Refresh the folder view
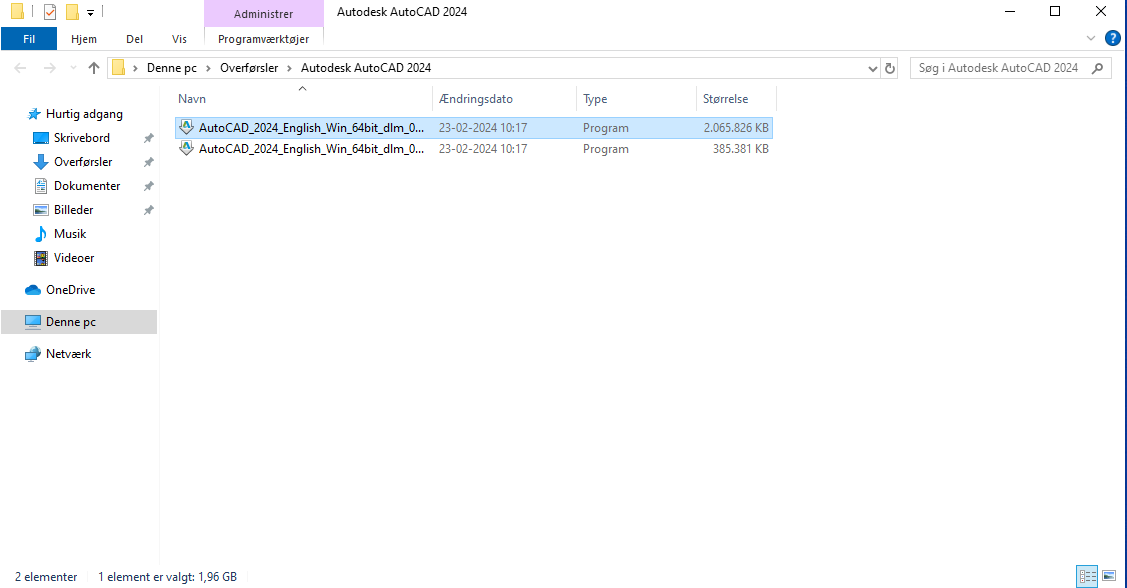1127x588 pixels. [890, 68]
